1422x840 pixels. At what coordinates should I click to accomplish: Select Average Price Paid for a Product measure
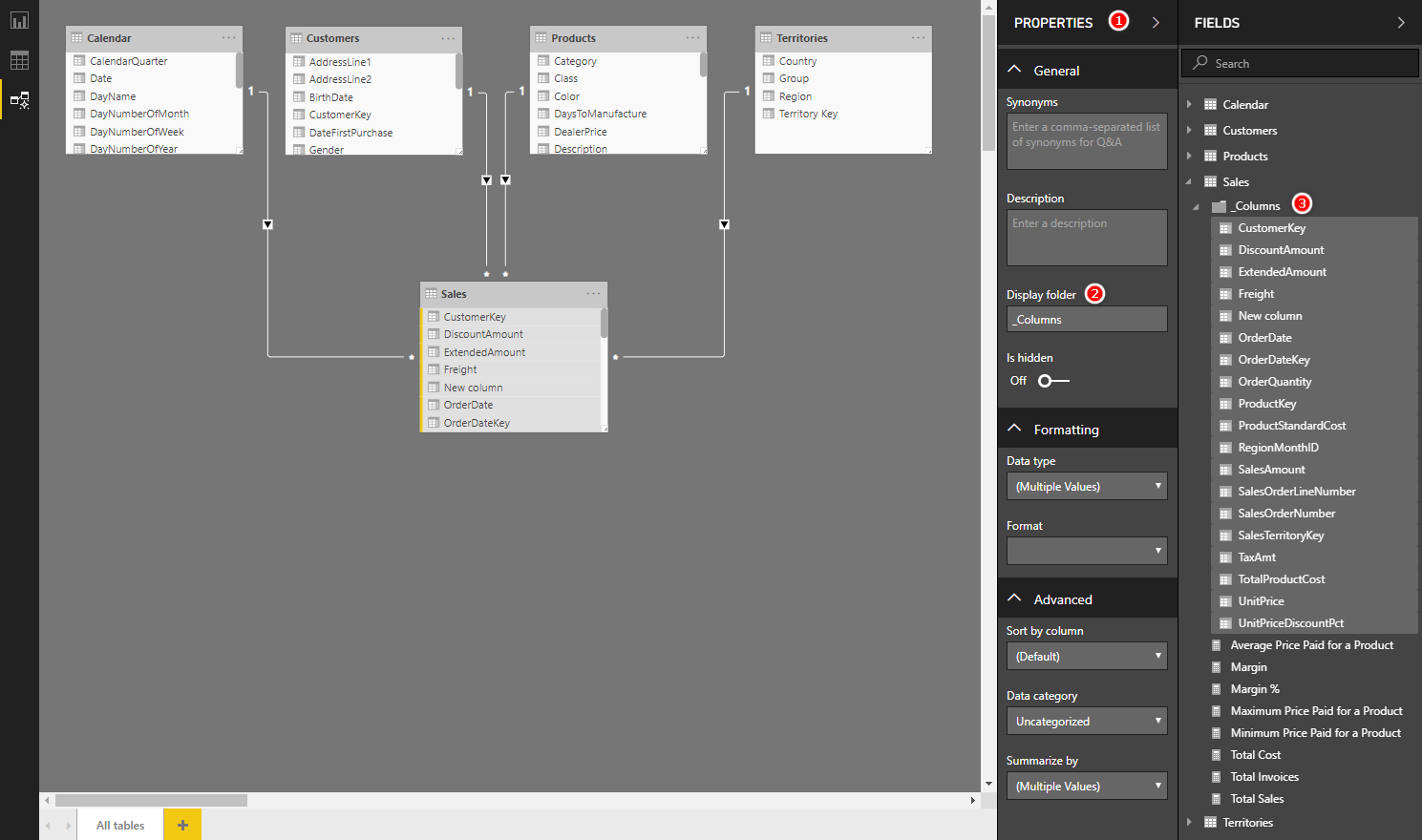(x=1311, y=645)
